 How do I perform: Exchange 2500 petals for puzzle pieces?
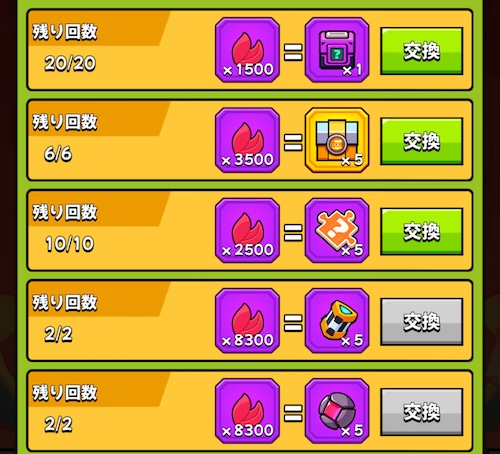422,232
